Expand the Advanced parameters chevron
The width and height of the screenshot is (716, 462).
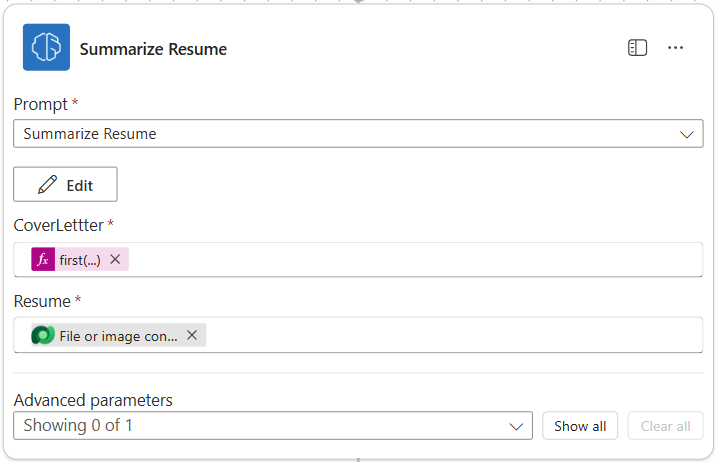tap(516, 426)
